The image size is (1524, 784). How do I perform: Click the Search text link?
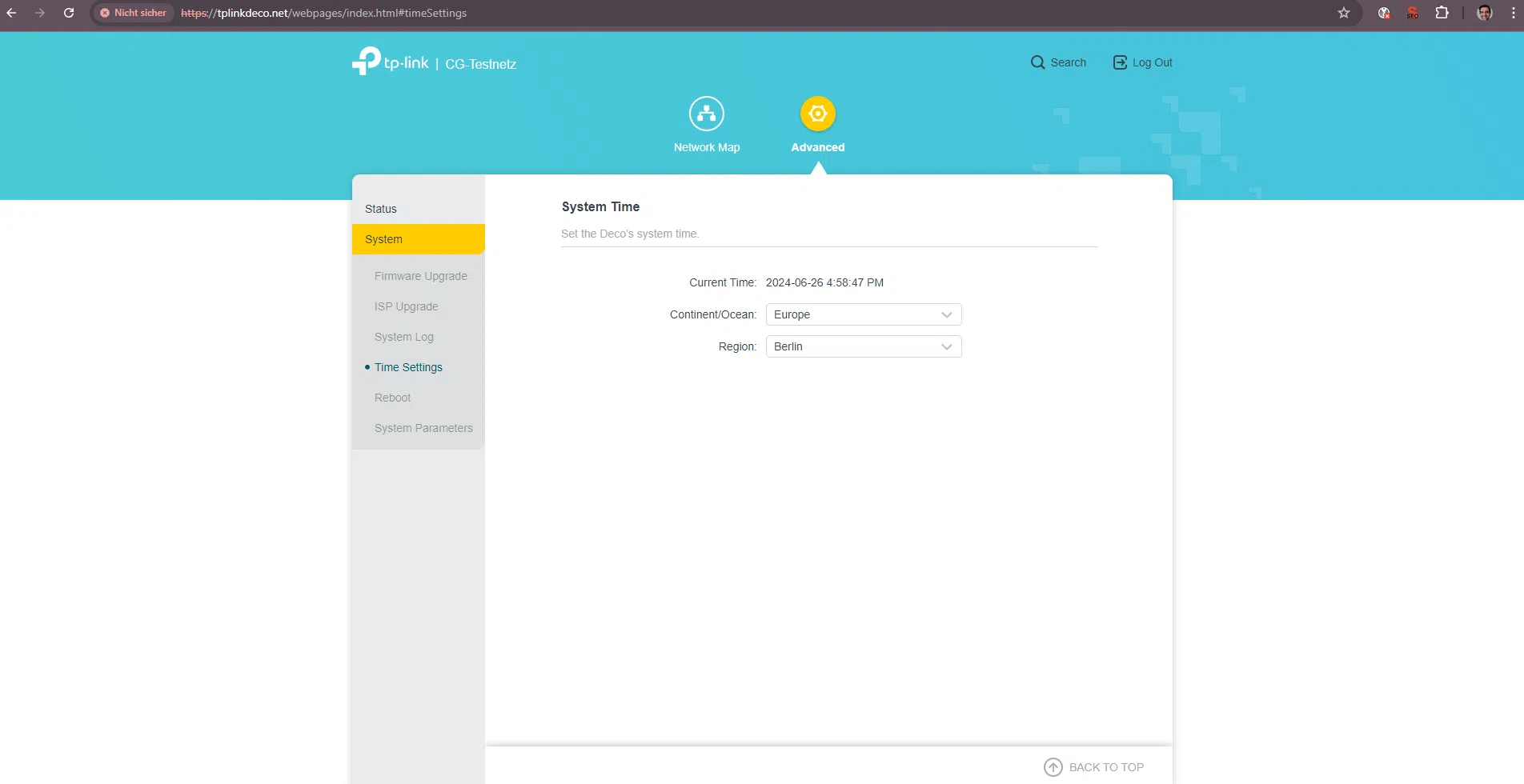(x=1068, y=62)
